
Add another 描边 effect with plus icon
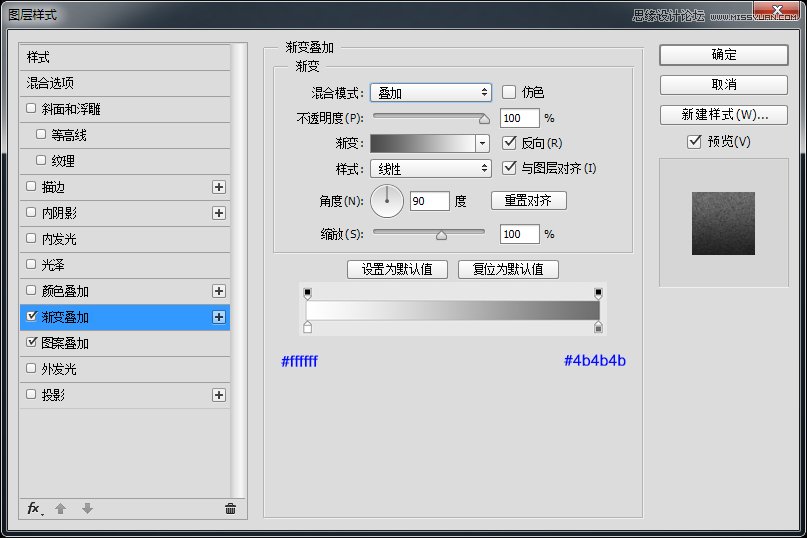tap(219, 187)
